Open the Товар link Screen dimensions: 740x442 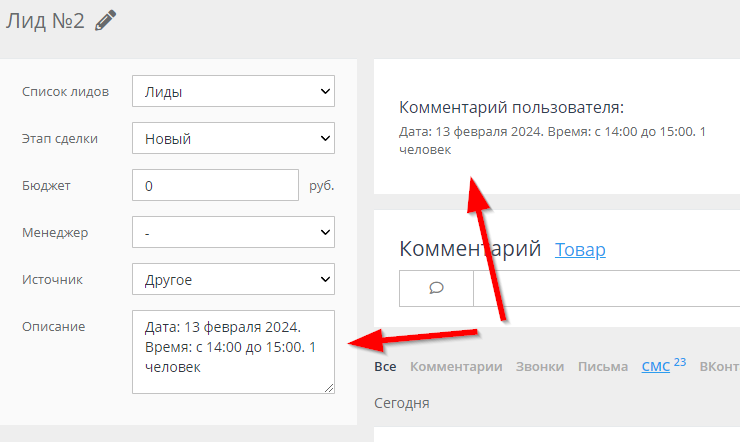pyautogui.click(x=580, y=250)
